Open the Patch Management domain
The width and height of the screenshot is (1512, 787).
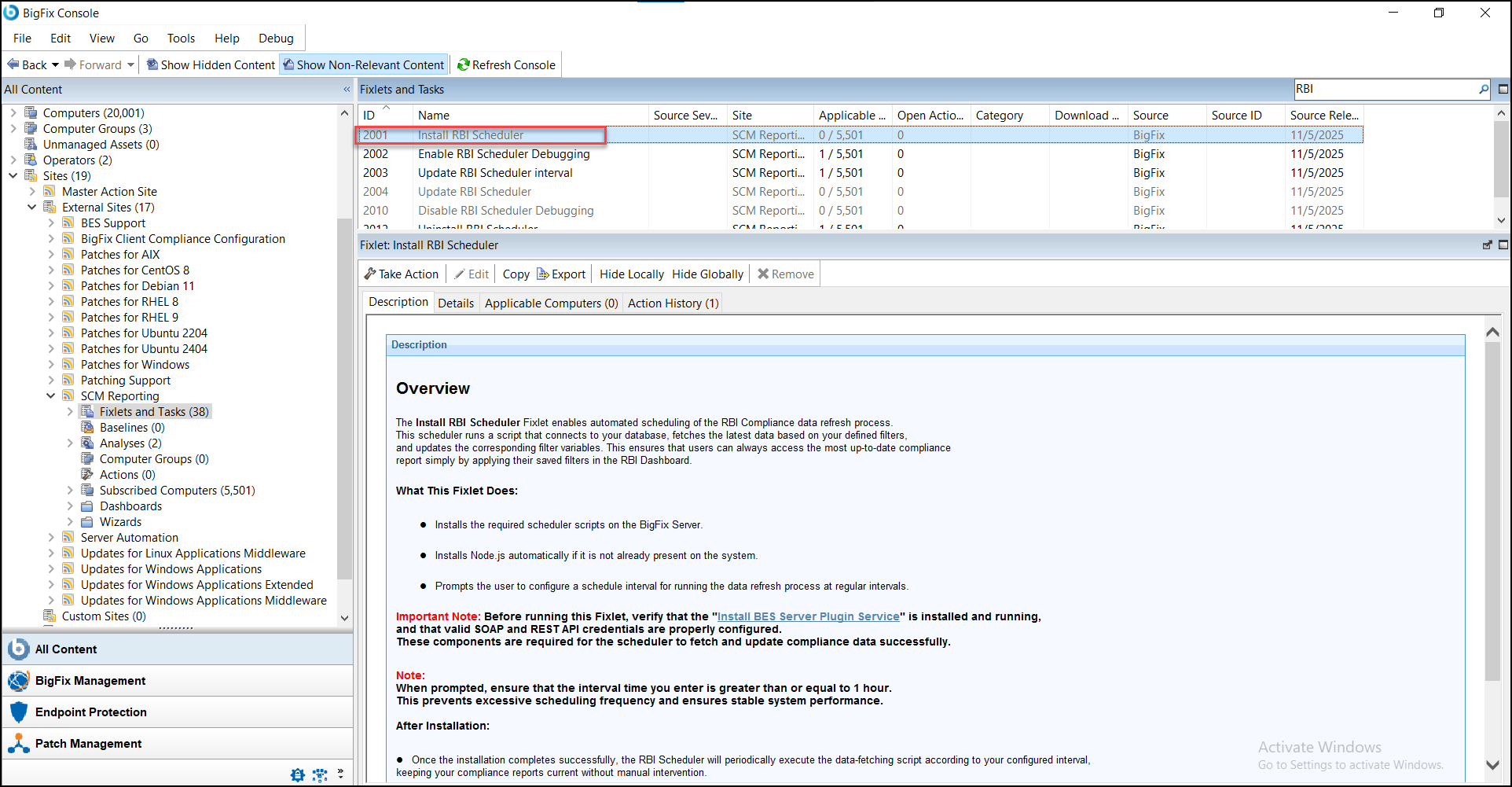(88, 743)
